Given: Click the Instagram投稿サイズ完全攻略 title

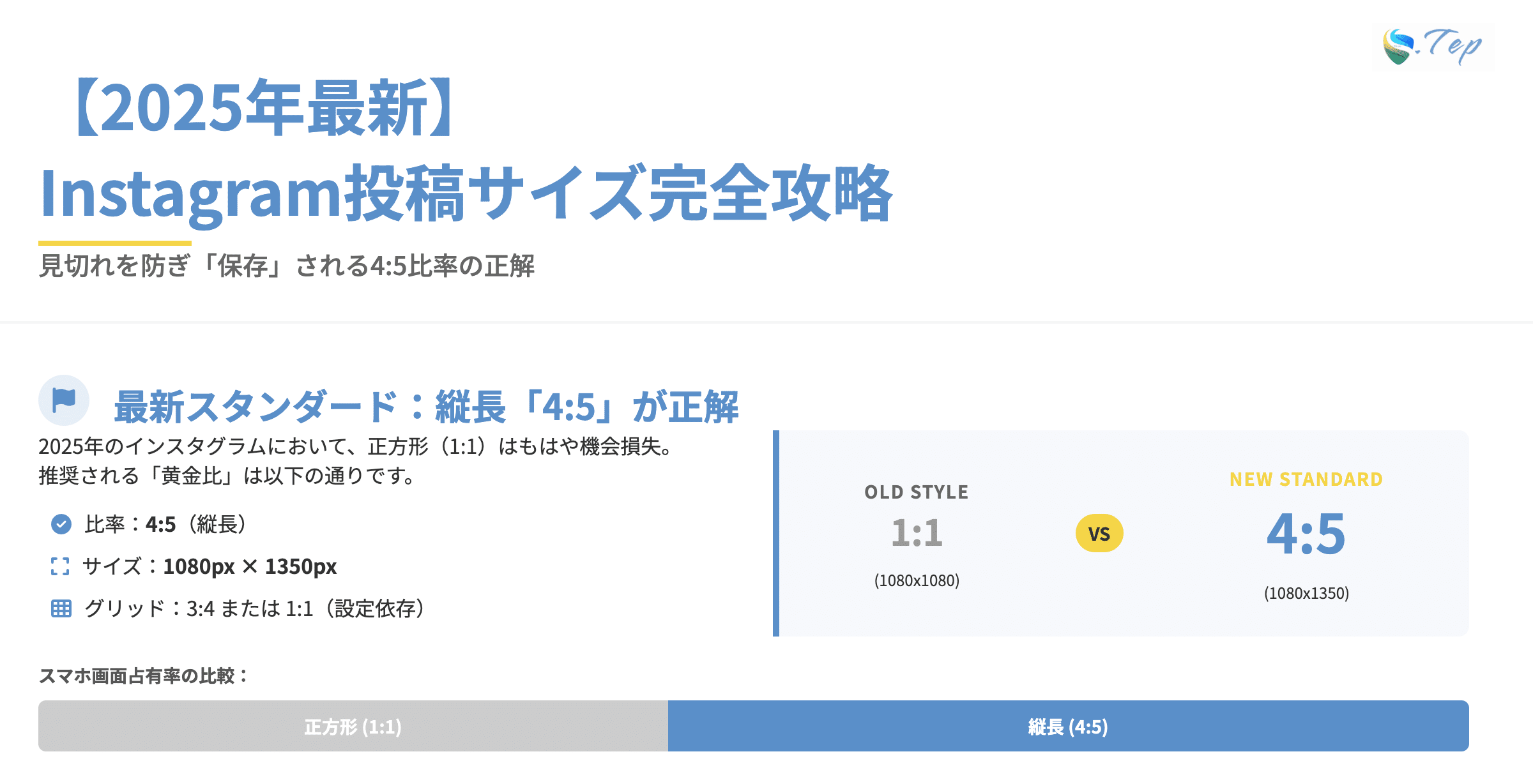Looking at the screenshot, I should [465, 193].
